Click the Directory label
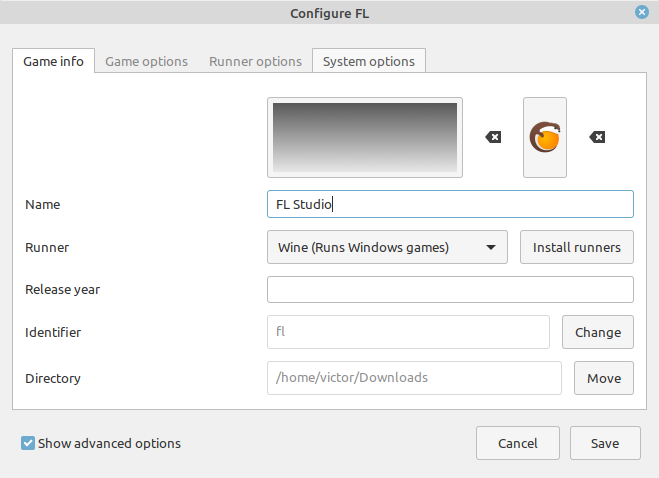 [53, 378]
